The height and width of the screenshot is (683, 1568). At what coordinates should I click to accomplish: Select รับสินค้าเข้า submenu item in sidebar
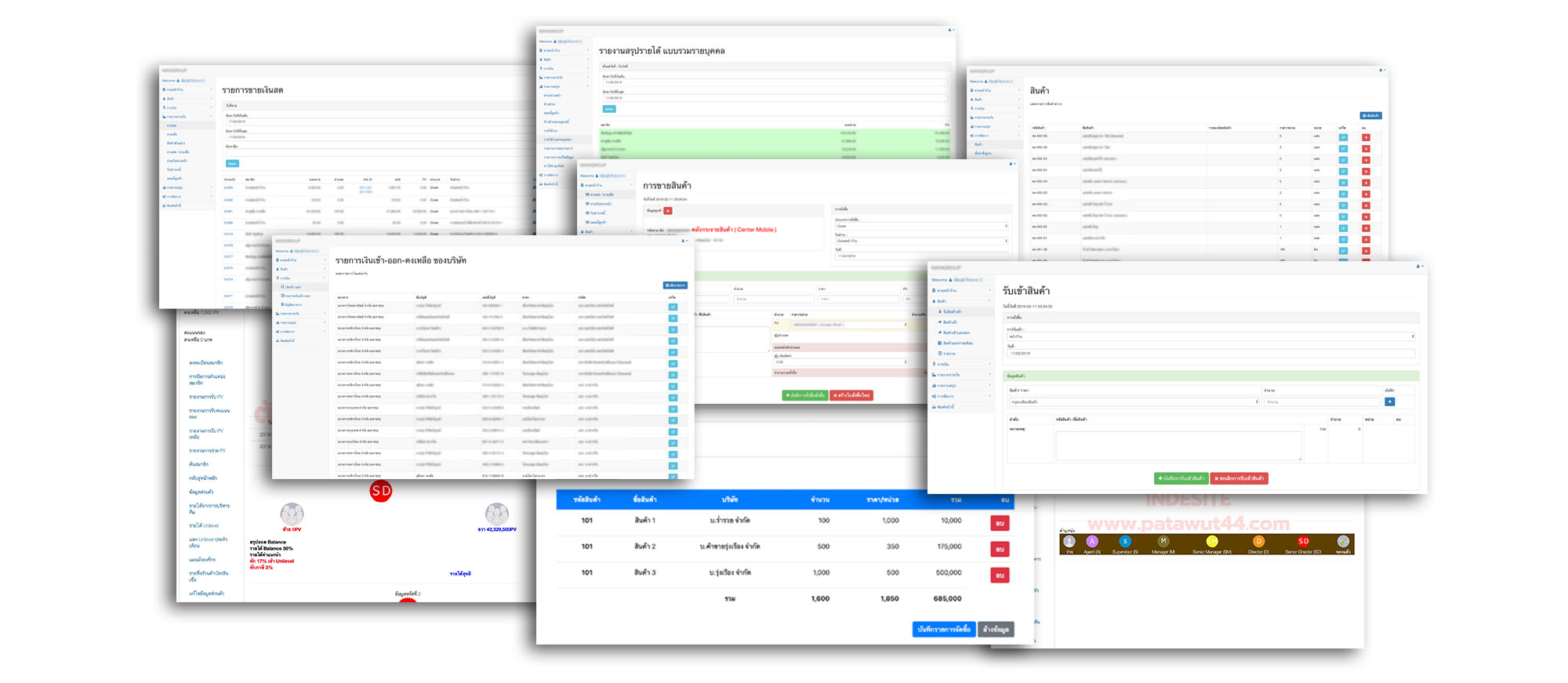pyautogui.click(x=950, y=311)
